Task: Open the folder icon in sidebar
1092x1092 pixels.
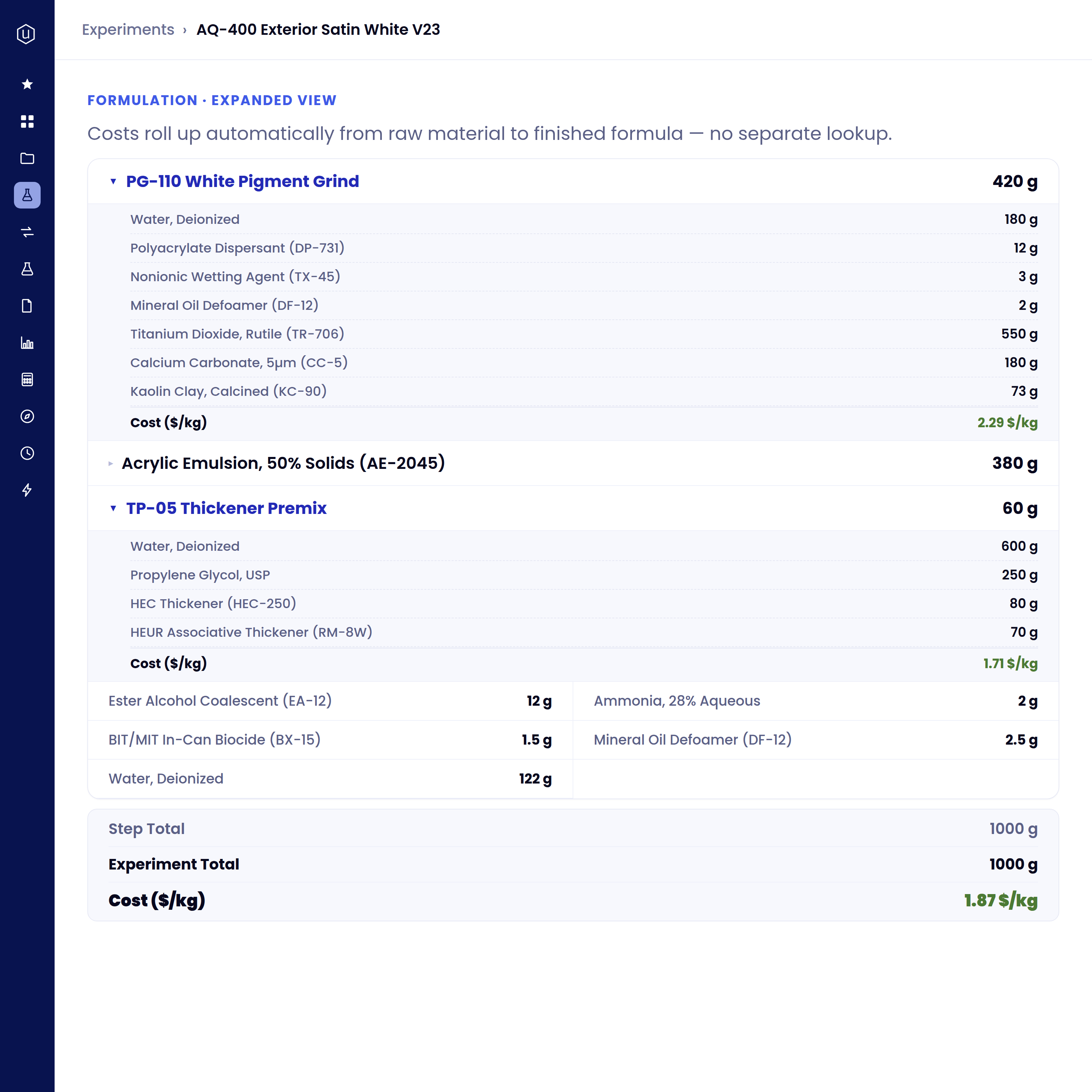Action: 27,158
